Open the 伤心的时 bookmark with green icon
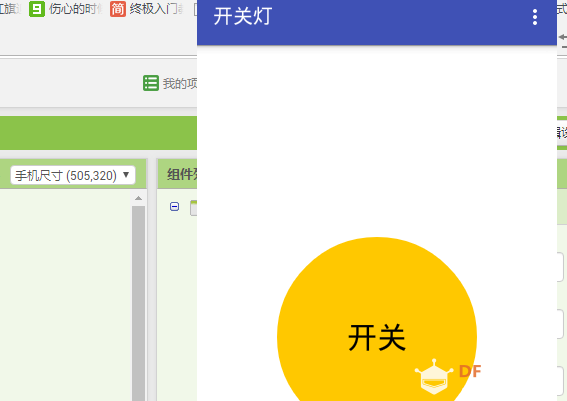 click(x=65, y=9)
